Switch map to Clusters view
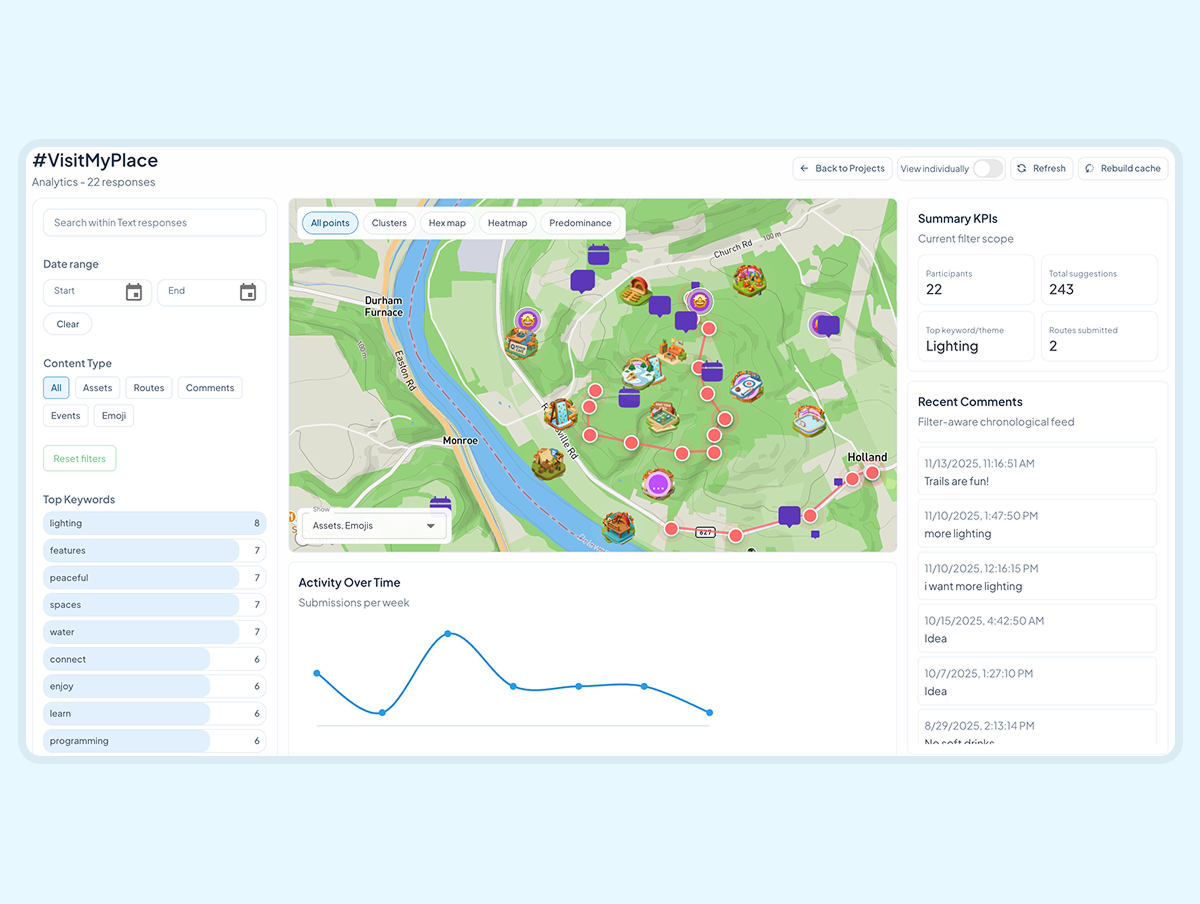This screenshot has height=904, width=1200. (389, 223)
